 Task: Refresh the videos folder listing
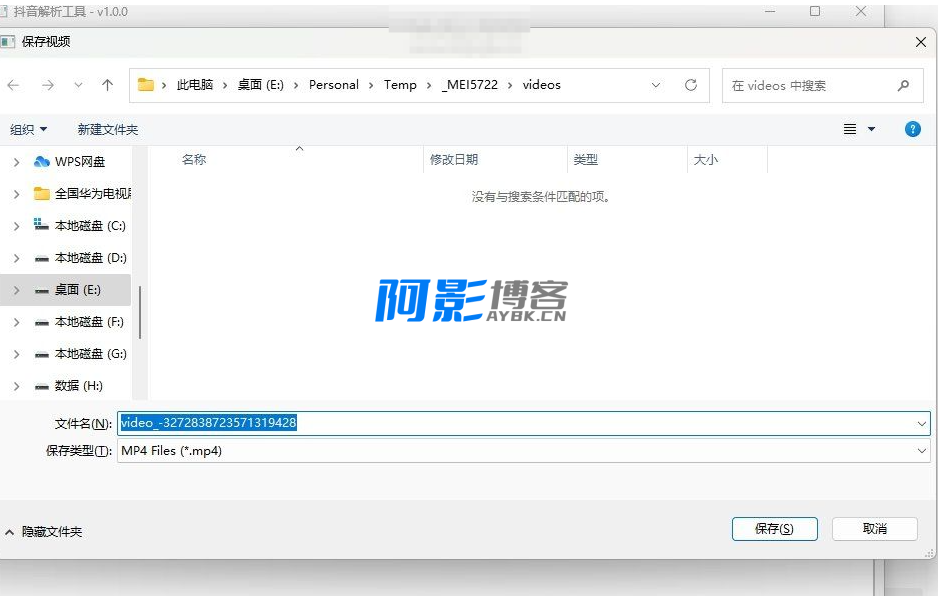pyautogui.click(x=690, y=86)
